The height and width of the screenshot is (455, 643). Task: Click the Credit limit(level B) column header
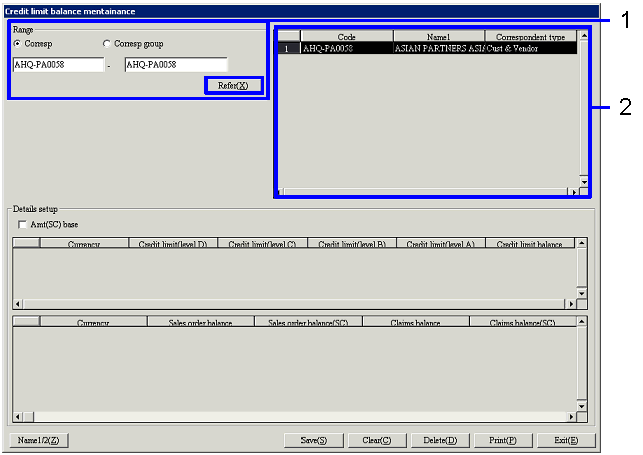352,243
